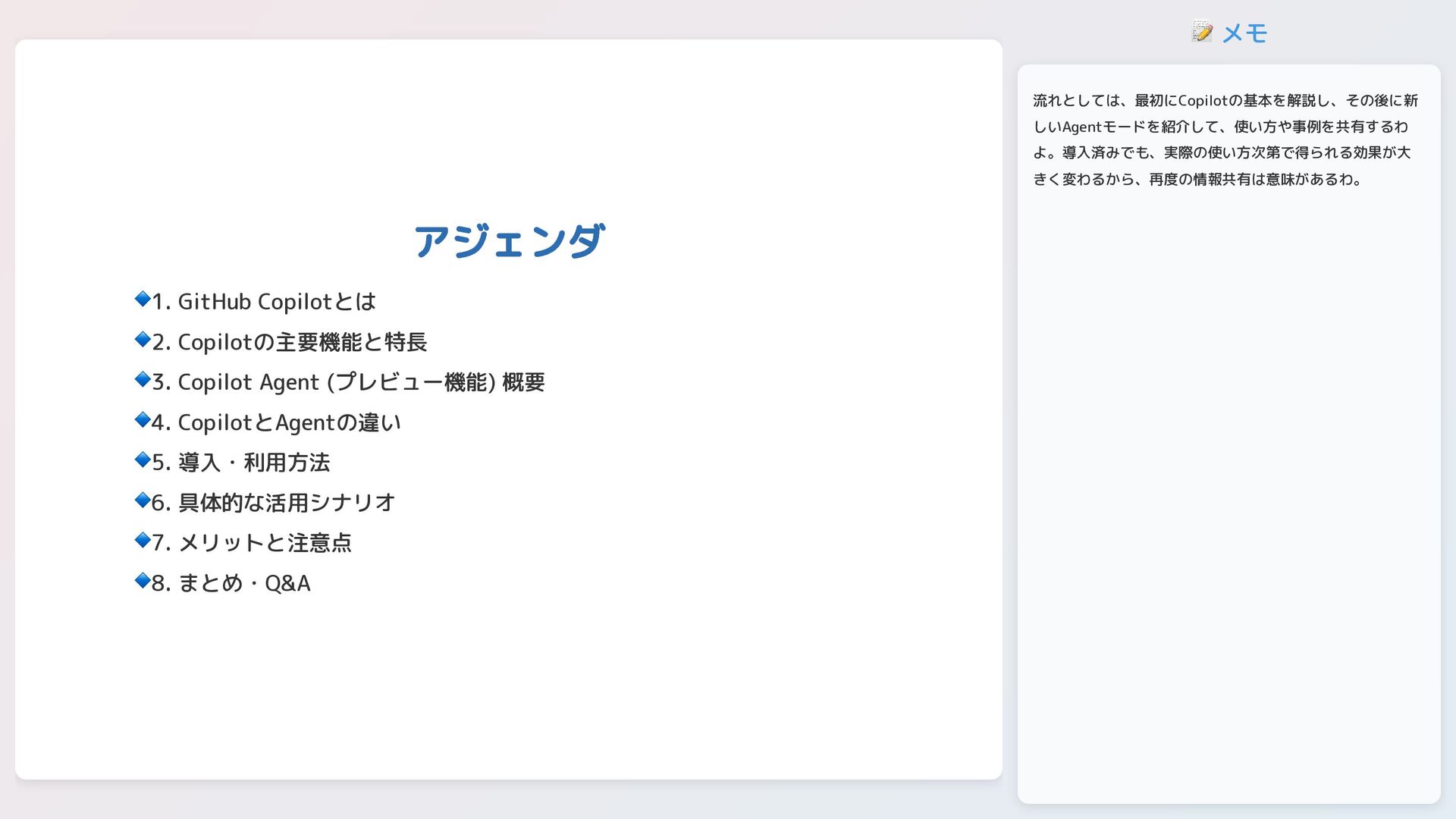Click the blue diamond bullet beside item 5

point(143,460)
